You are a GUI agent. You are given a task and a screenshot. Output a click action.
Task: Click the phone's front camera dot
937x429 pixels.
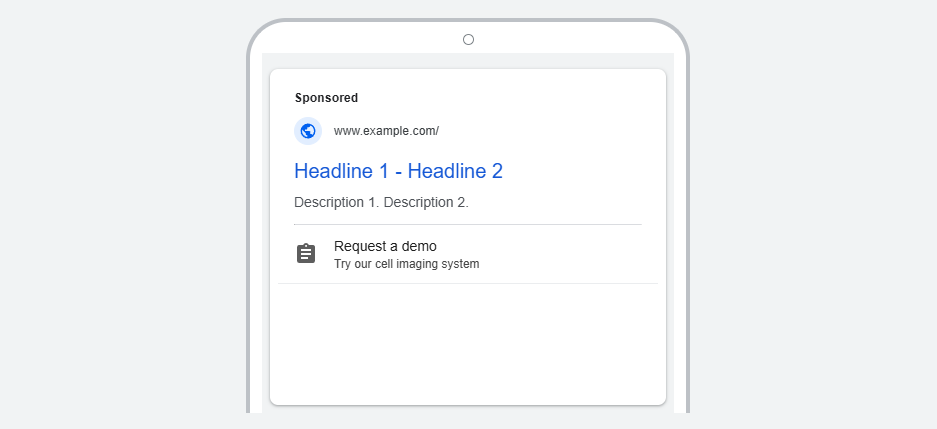pos(468,40)
